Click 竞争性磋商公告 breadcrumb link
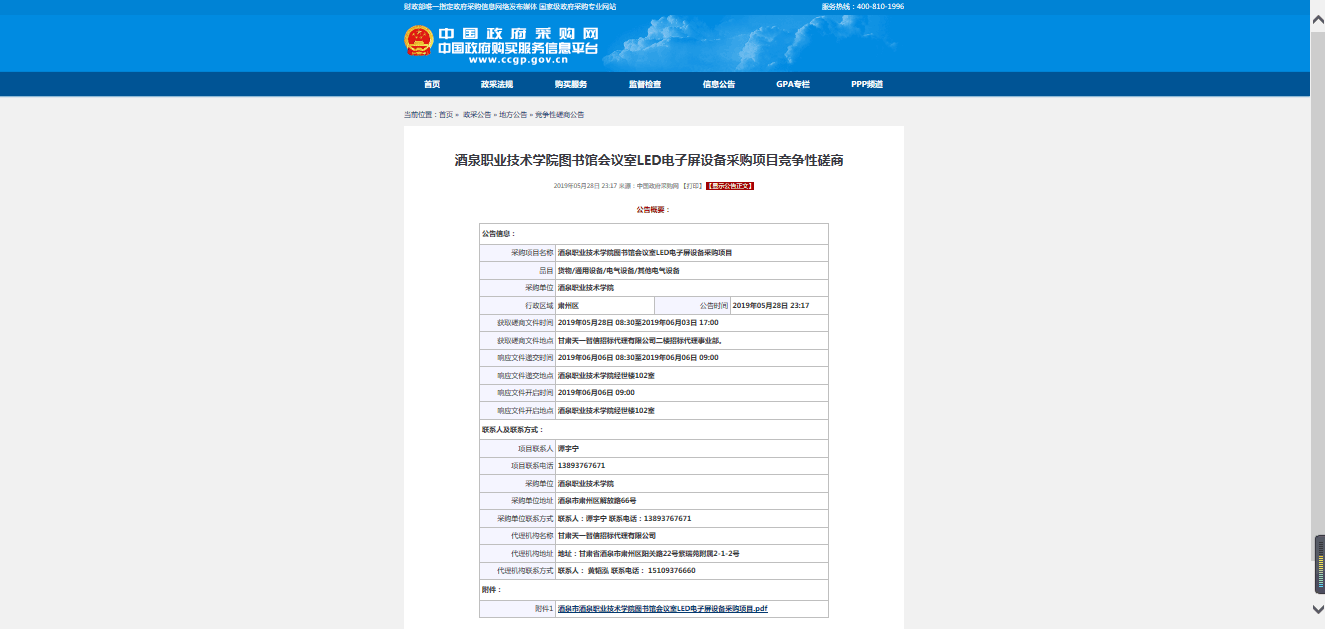 tap(559, 115)
